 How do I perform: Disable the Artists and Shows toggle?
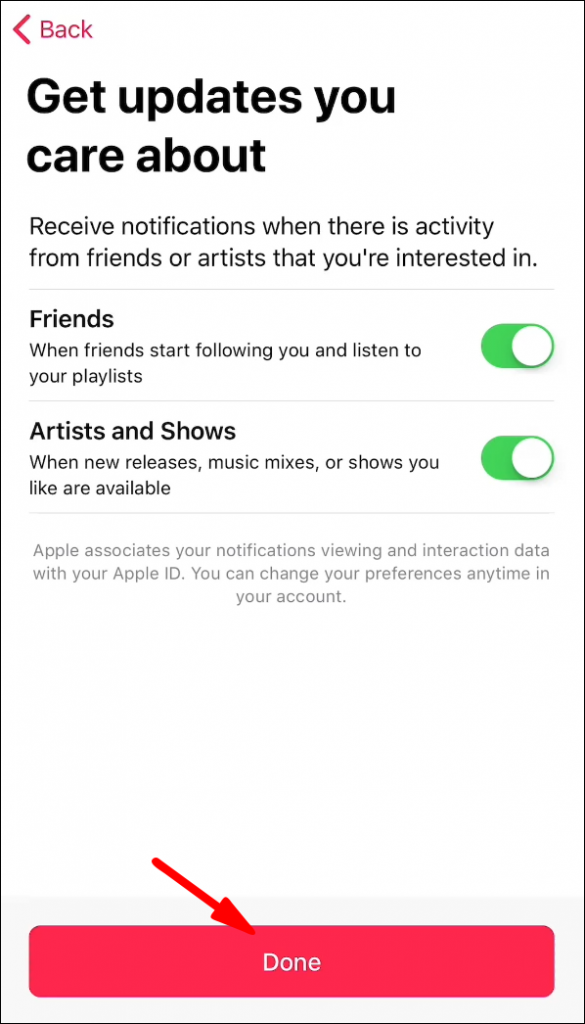(517, 458)
